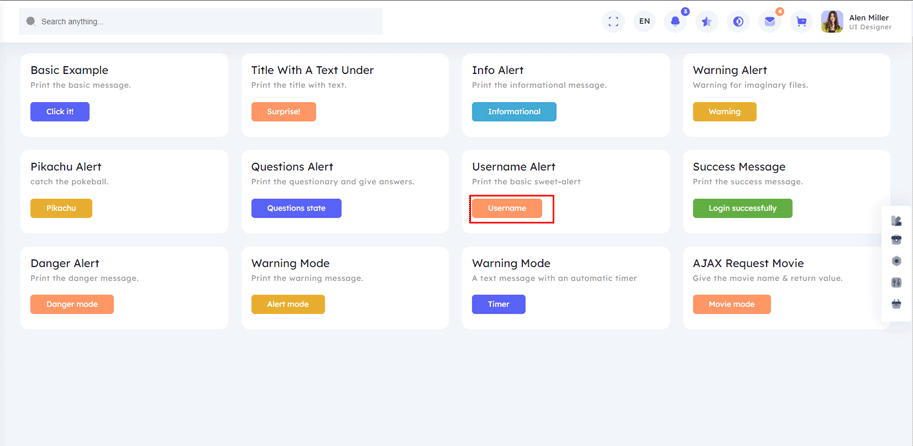Toggle fullscreen mode icon
The height and width of the screenshot is (446, 913).
click(613, 21)
